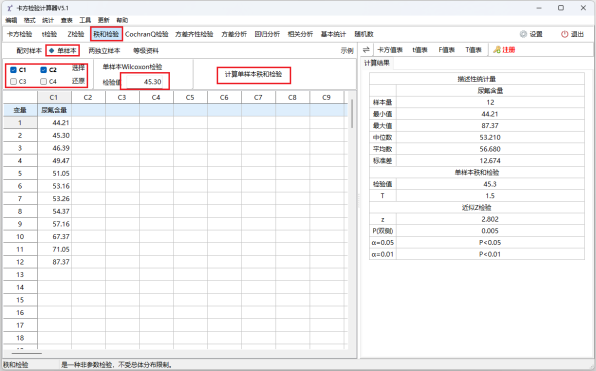Open settings via the gear icon
596x371 pixels.
[523, 34]
